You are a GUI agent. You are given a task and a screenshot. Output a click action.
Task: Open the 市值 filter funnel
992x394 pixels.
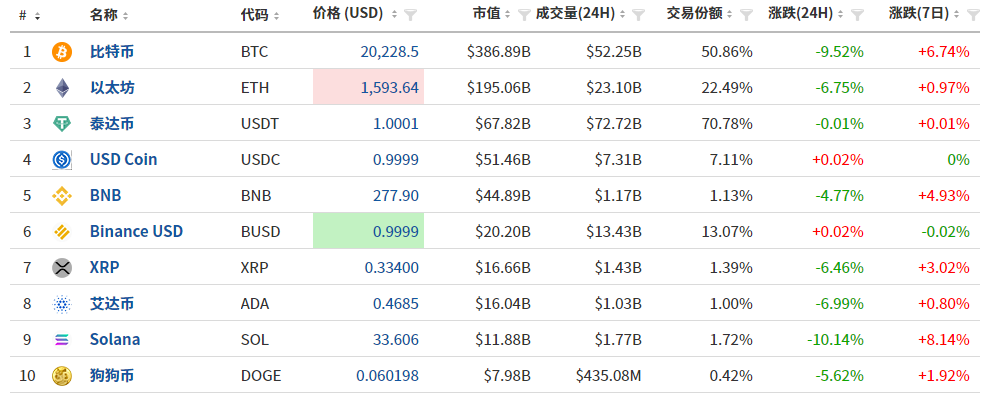point(524,15)
